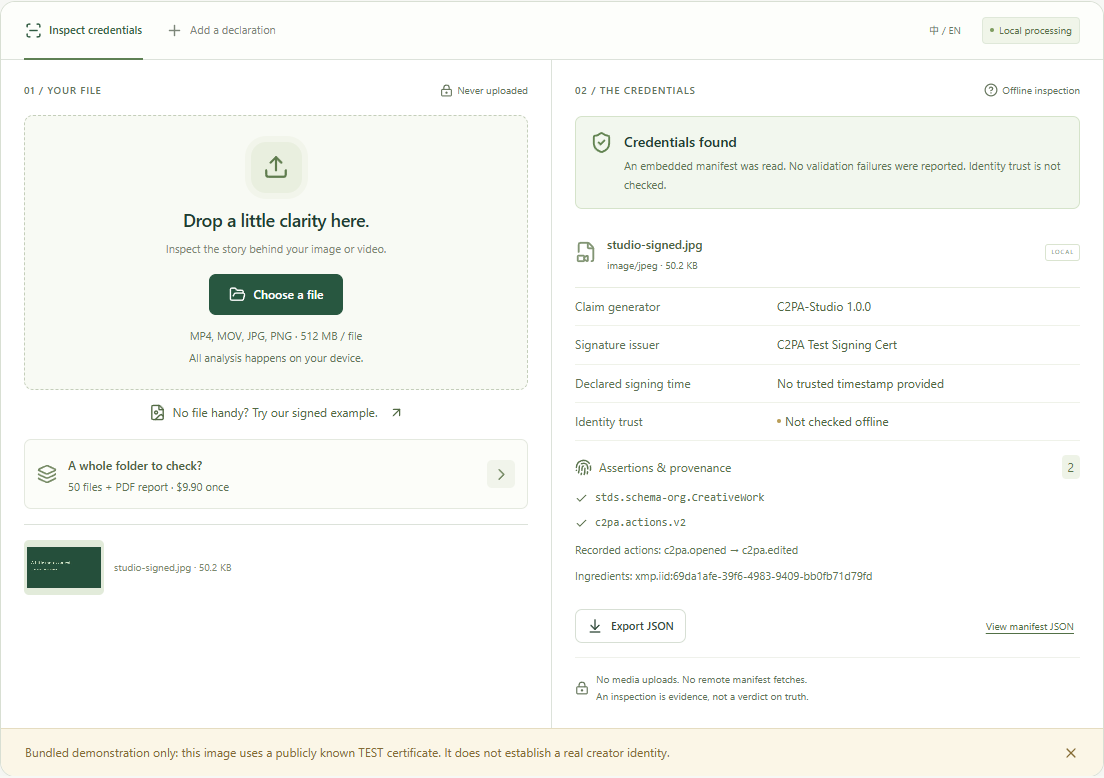Select the studio-signed.jpg thumbnail
Viewport: 1104px width, 778px height.
point(64,567)
